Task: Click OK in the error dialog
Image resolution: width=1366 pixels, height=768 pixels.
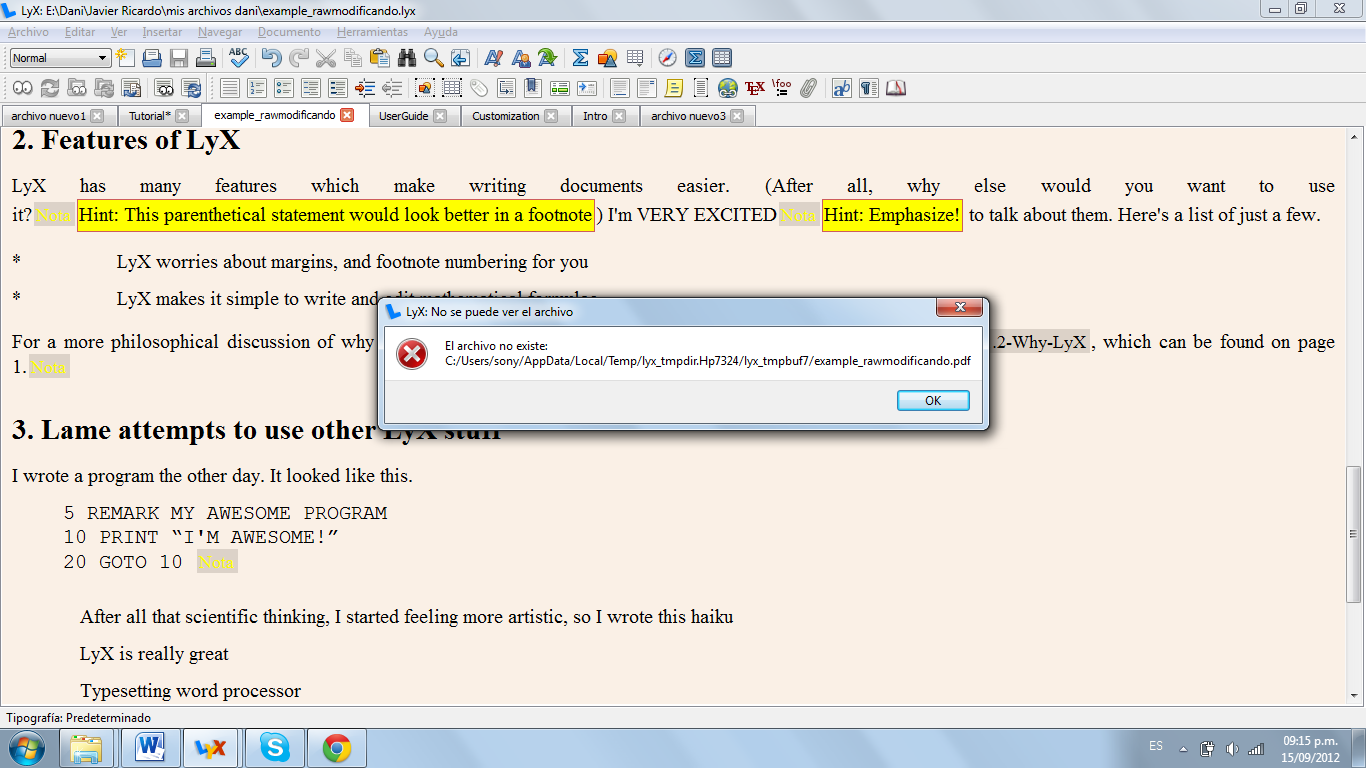Action: click(x=933, y=400)
